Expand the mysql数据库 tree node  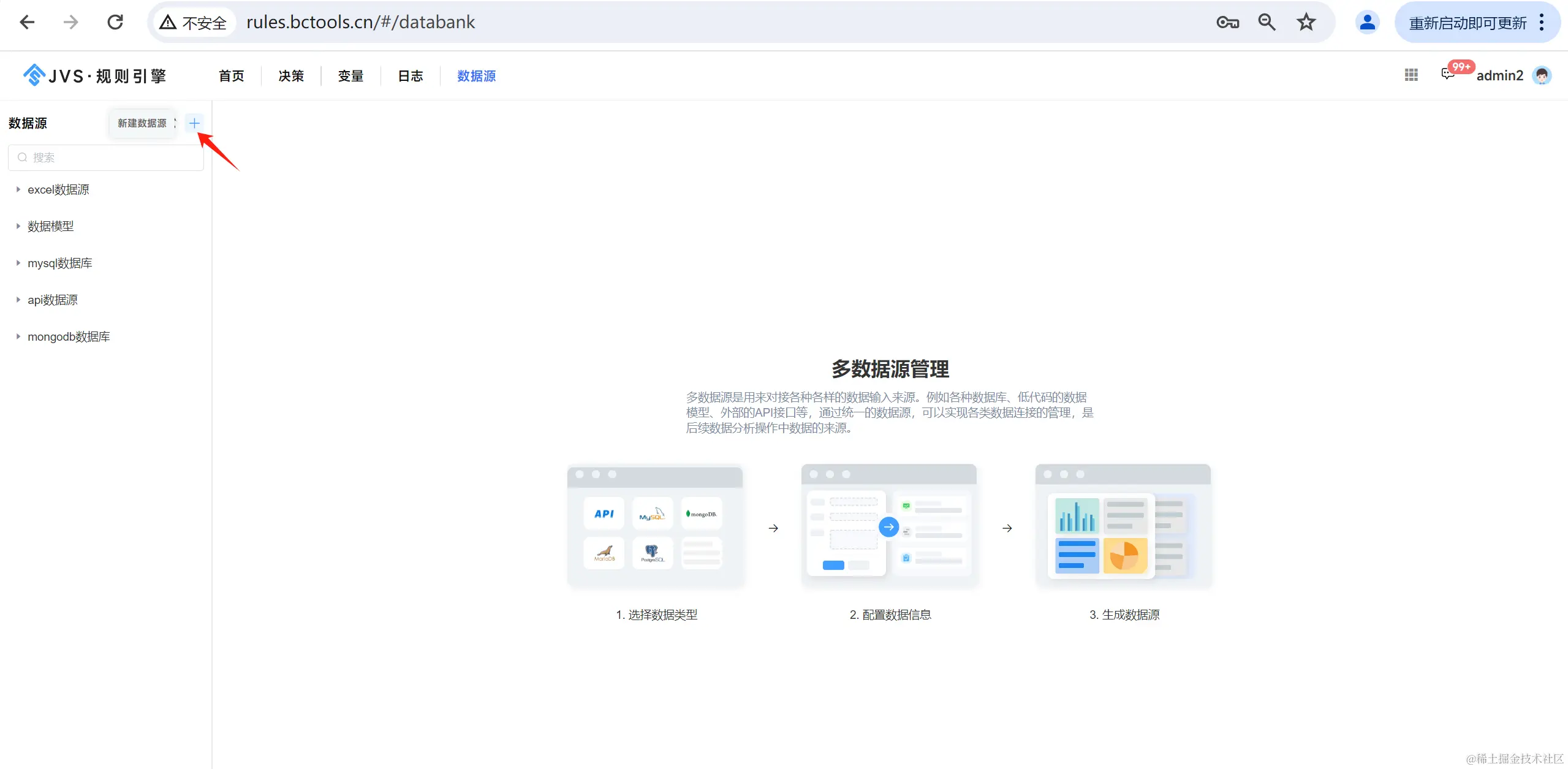18,263
